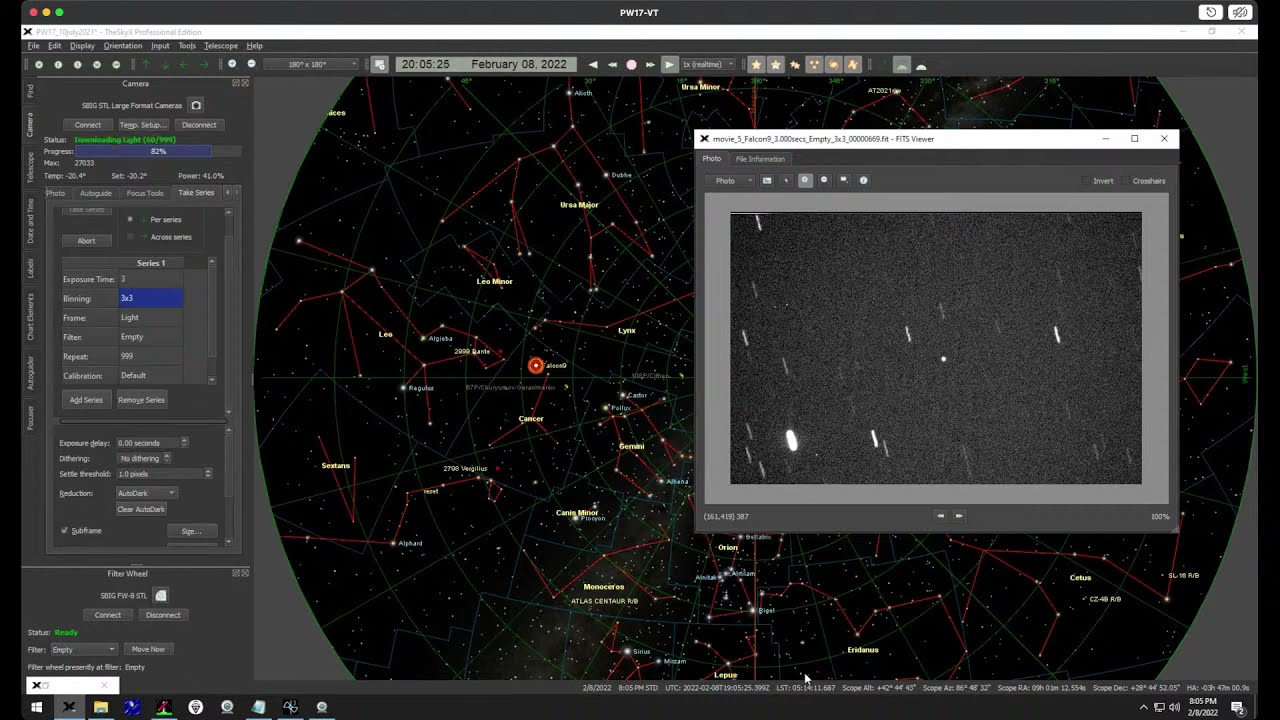
Task: Select the Across series option
Action: pos(130,237)
